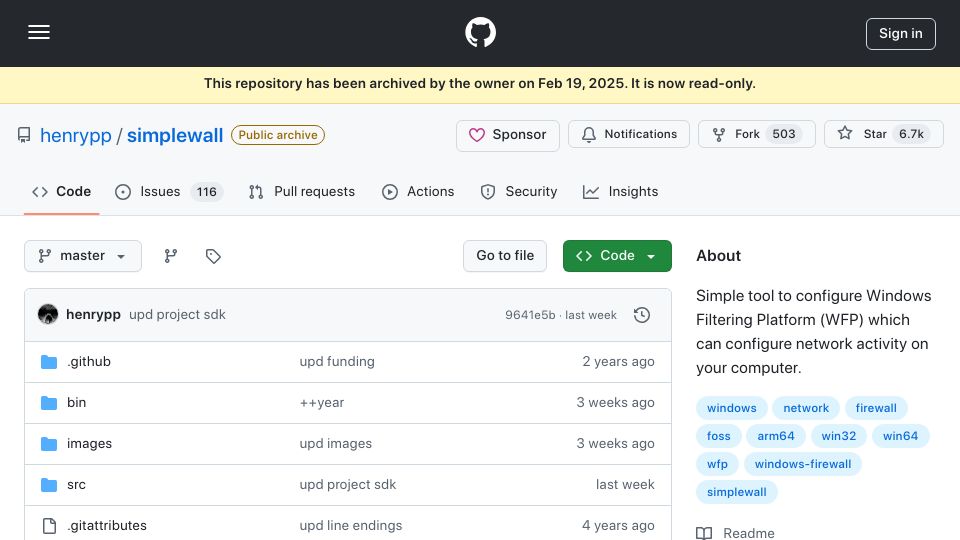The image size is (960, 540).
Task: Open '++year' commit message
Action: click(x=321, y=403)
